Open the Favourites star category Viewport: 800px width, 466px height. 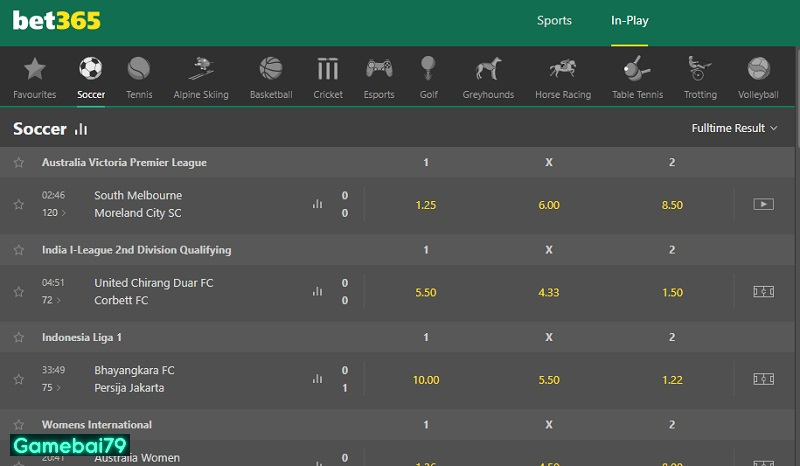(35, 77)
